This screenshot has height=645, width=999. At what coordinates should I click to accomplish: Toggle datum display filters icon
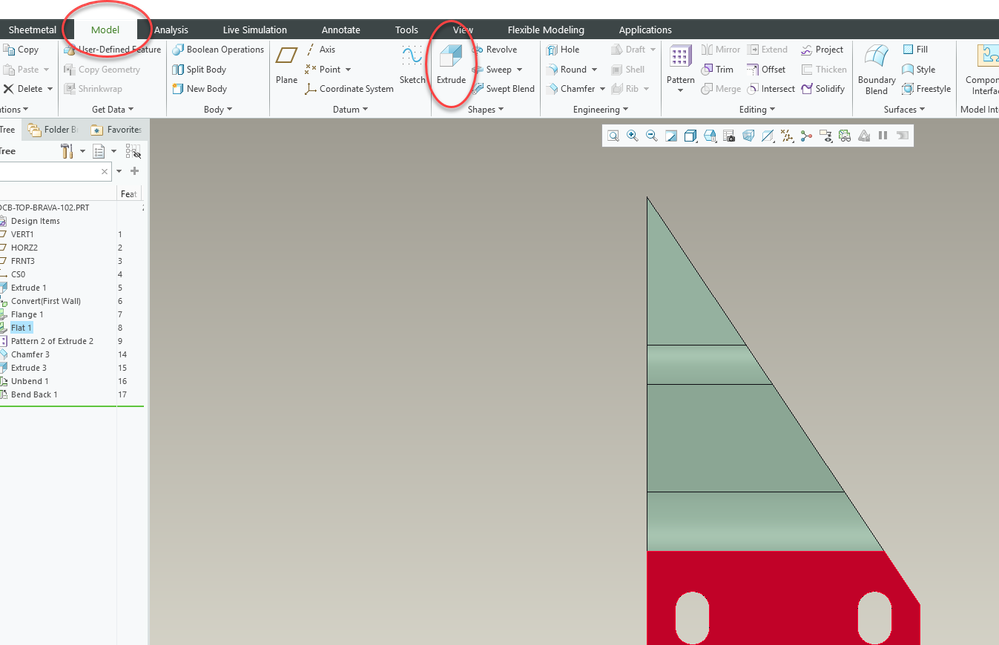[787, 136]
